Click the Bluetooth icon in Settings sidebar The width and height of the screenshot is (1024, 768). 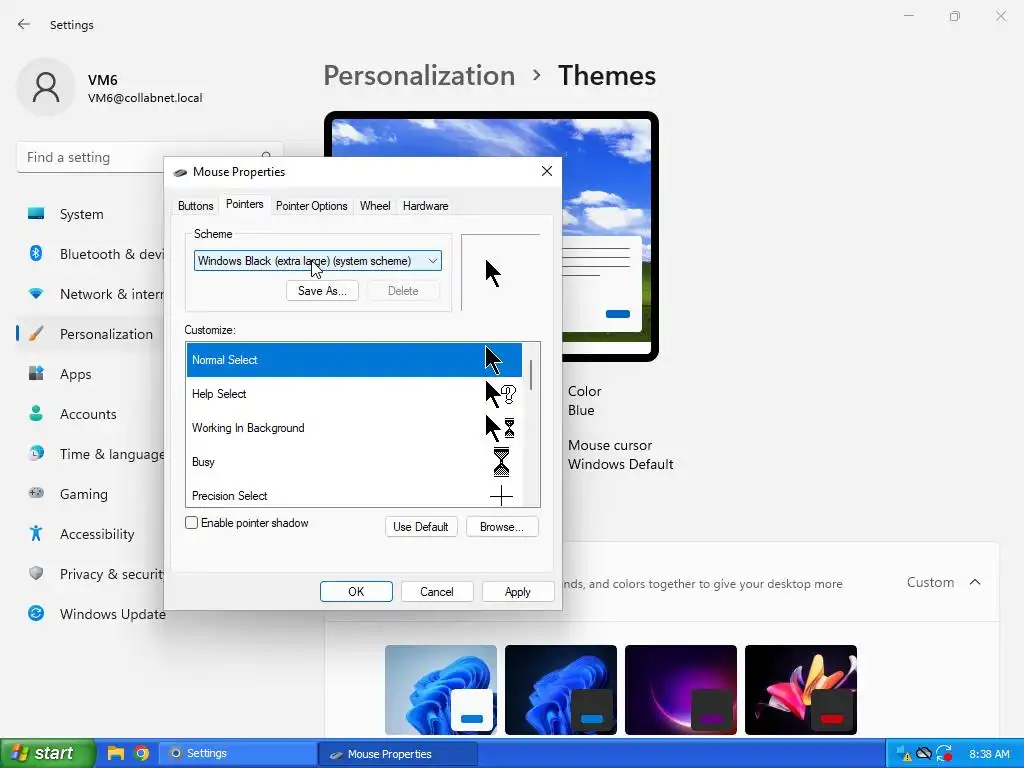36,253
